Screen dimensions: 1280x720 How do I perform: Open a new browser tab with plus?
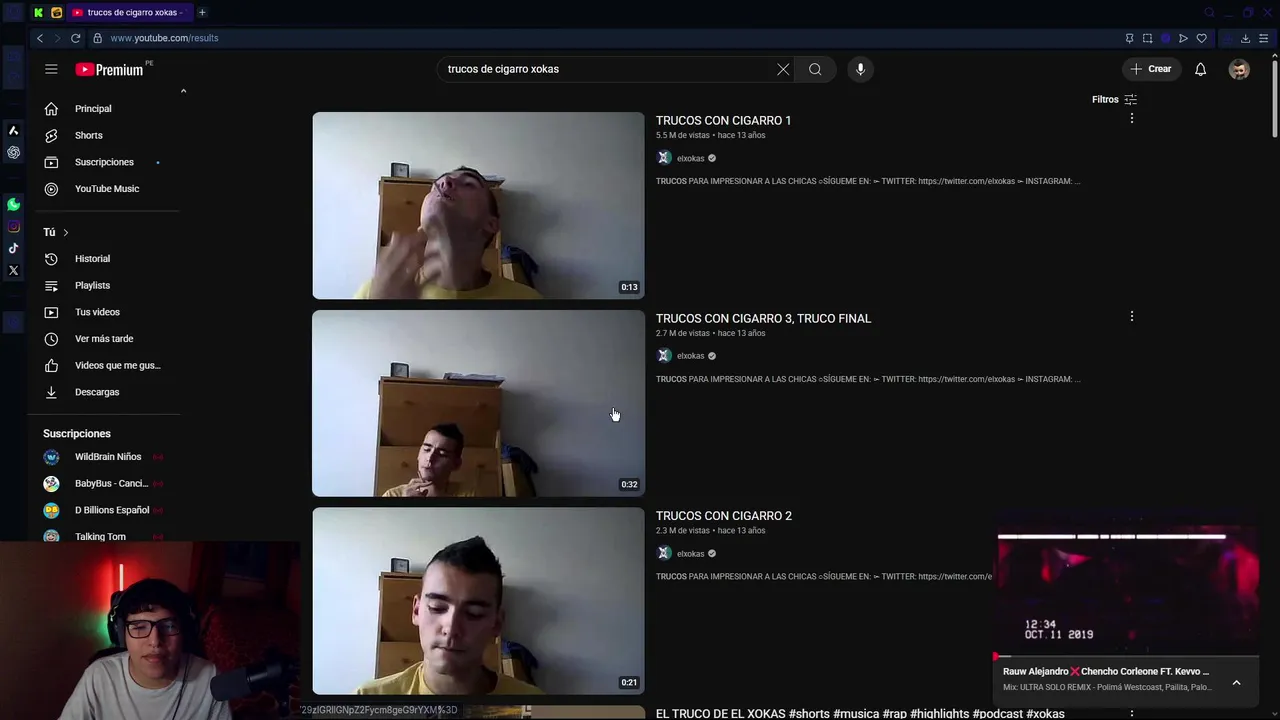pos(202,12)
